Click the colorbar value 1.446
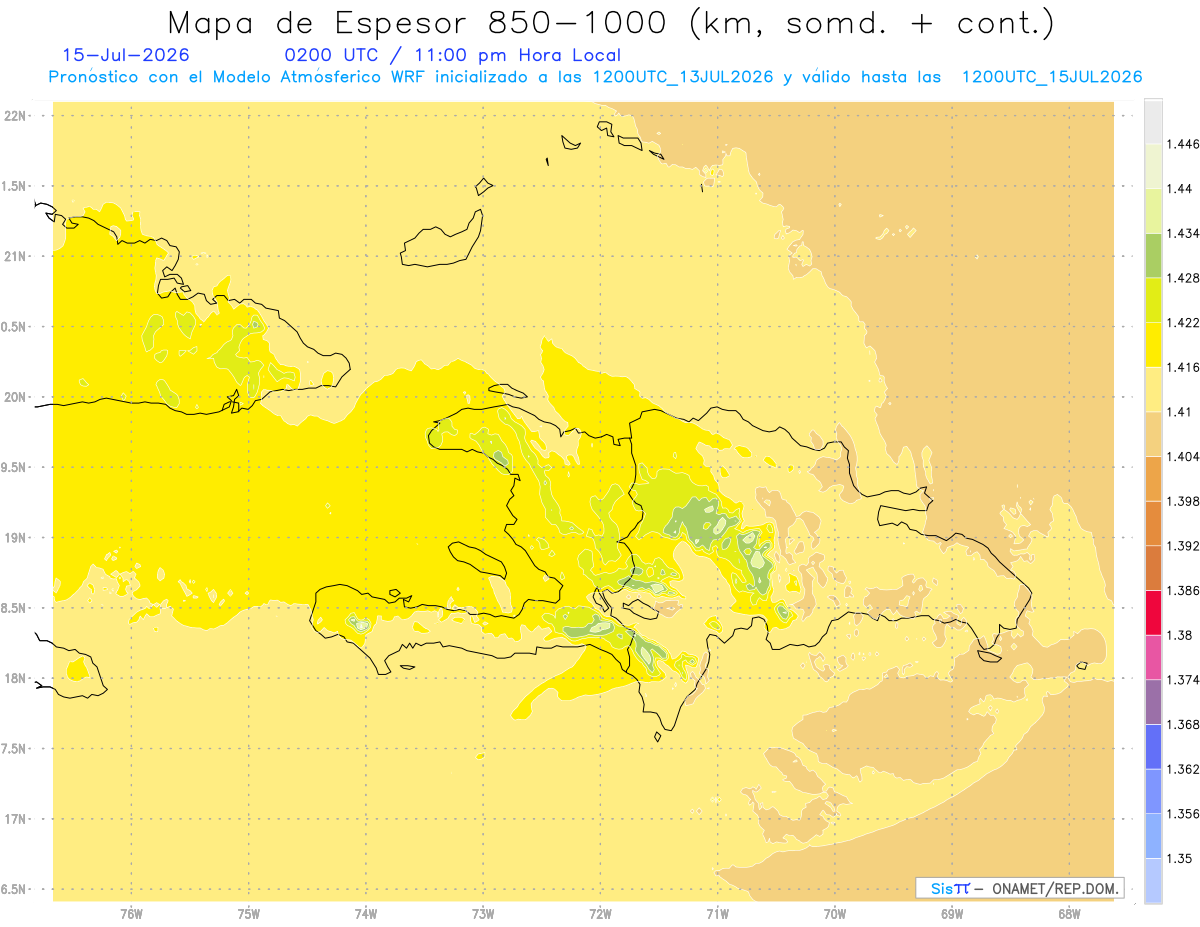Screen dimensions: 1200x927 1182,144
